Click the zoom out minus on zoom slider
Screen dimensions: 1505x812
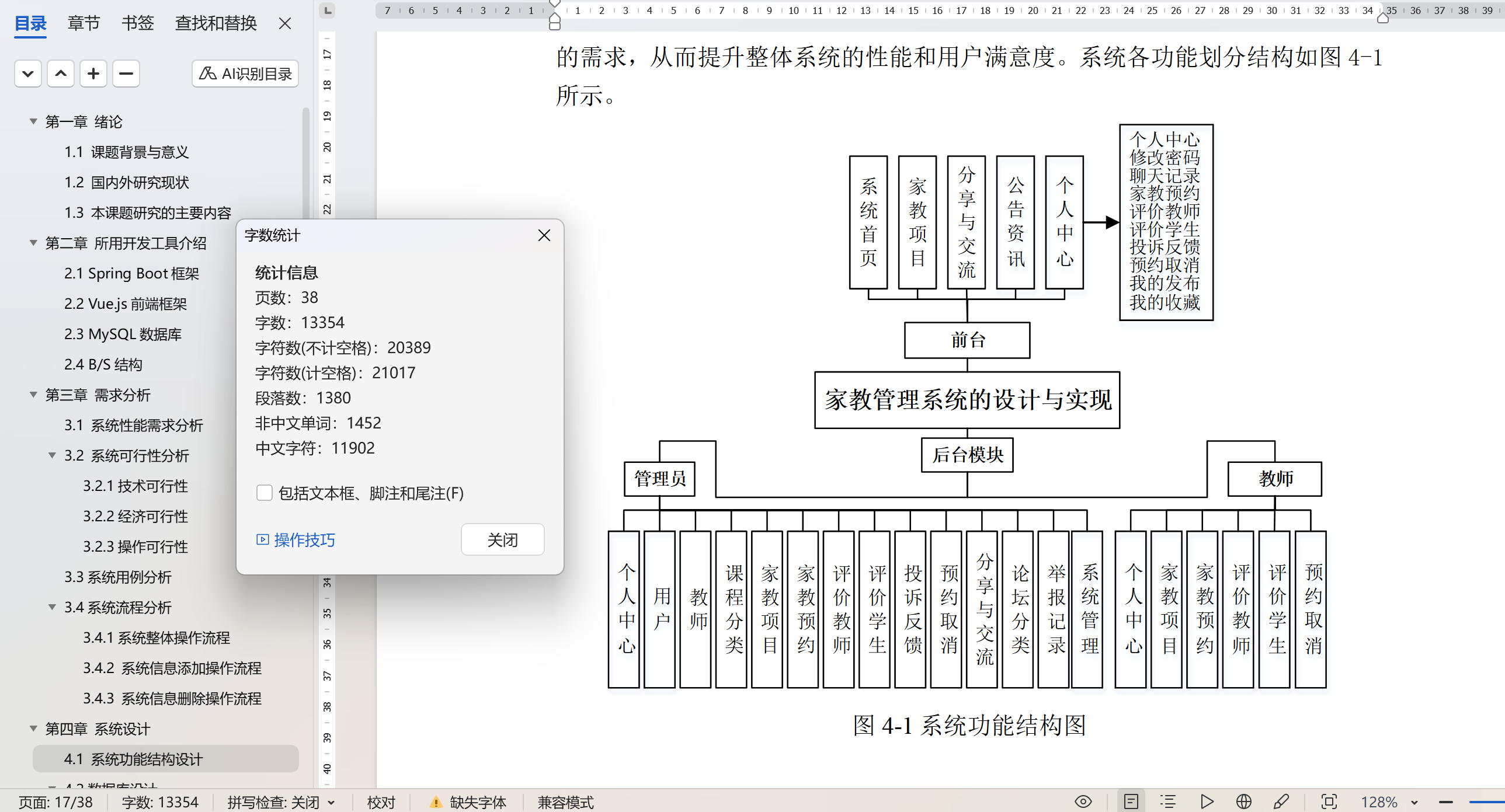click(x=1446, y=802)
